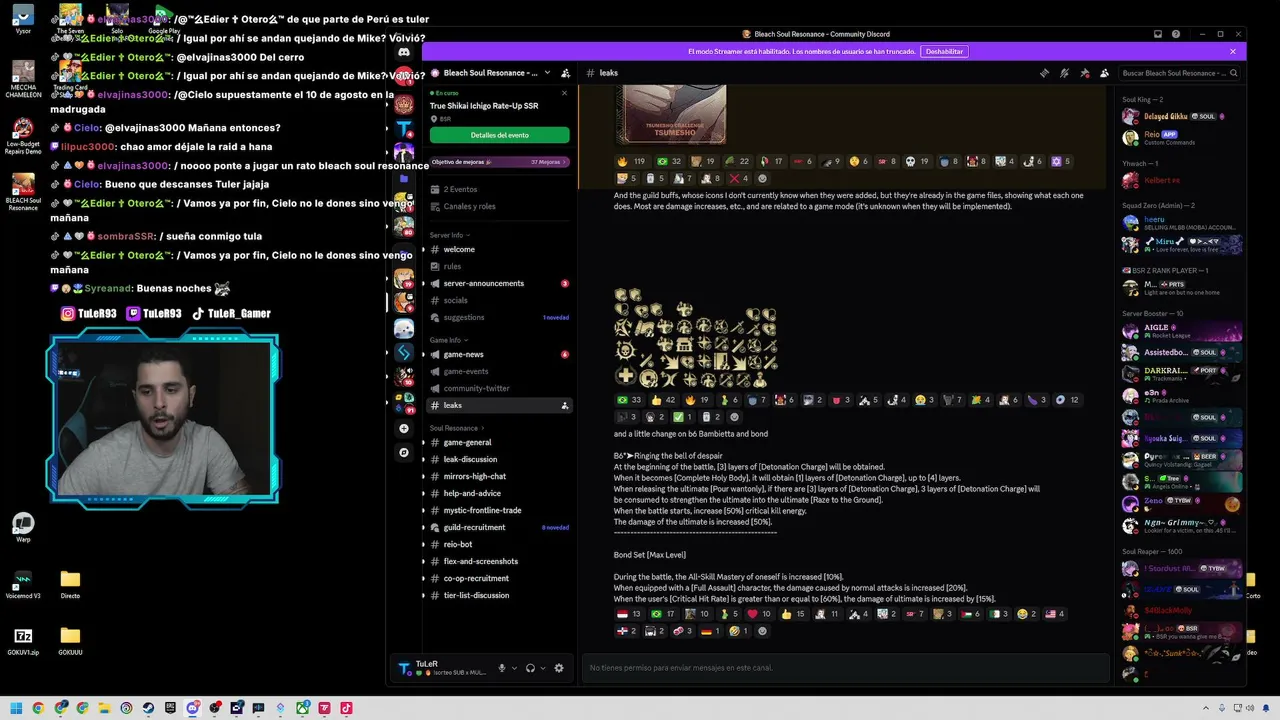Click Deshabilitar streamer mode button
The image size is (1280, 720).
tap(944, 51)
